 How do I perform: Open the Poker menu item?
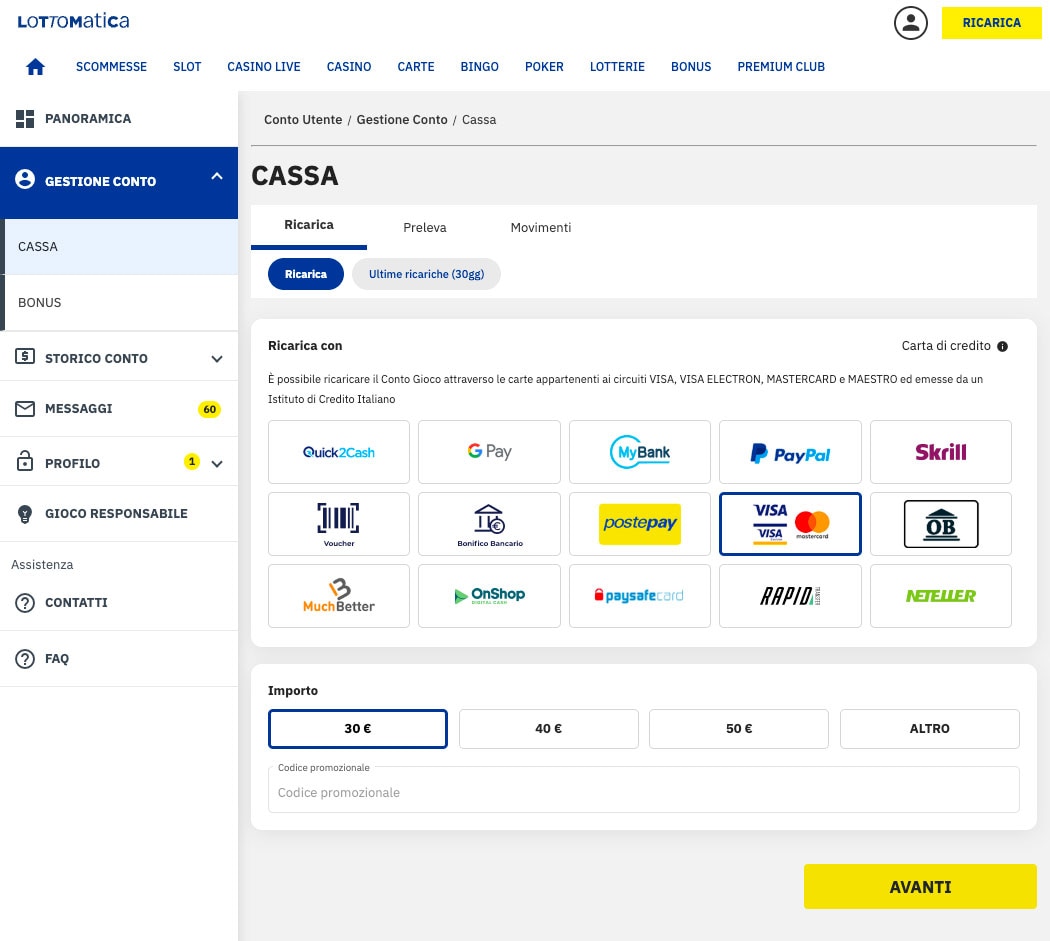point(544,67)
